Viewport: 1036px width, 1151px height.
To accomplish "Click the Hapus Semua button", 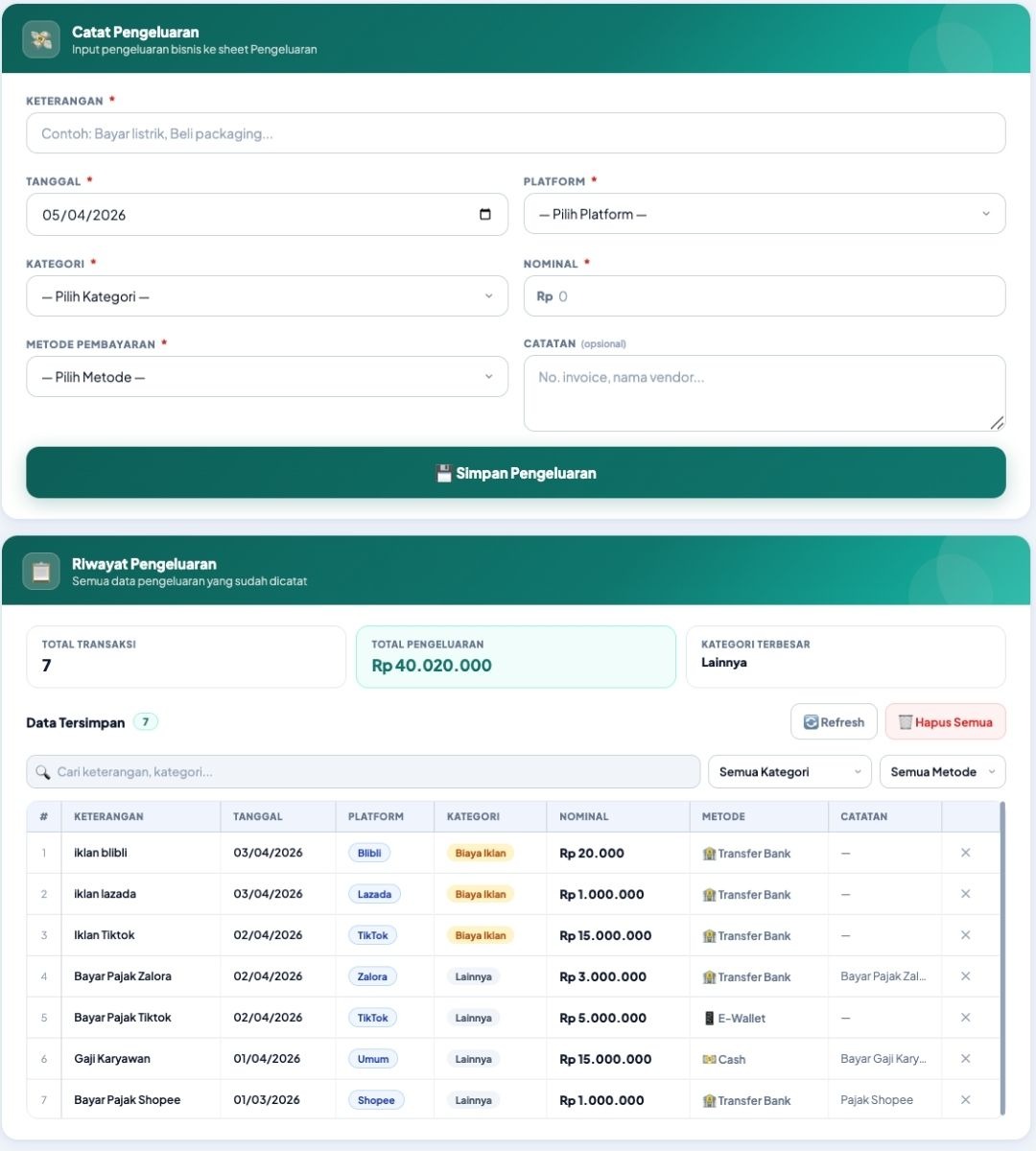I will (945, 722).
